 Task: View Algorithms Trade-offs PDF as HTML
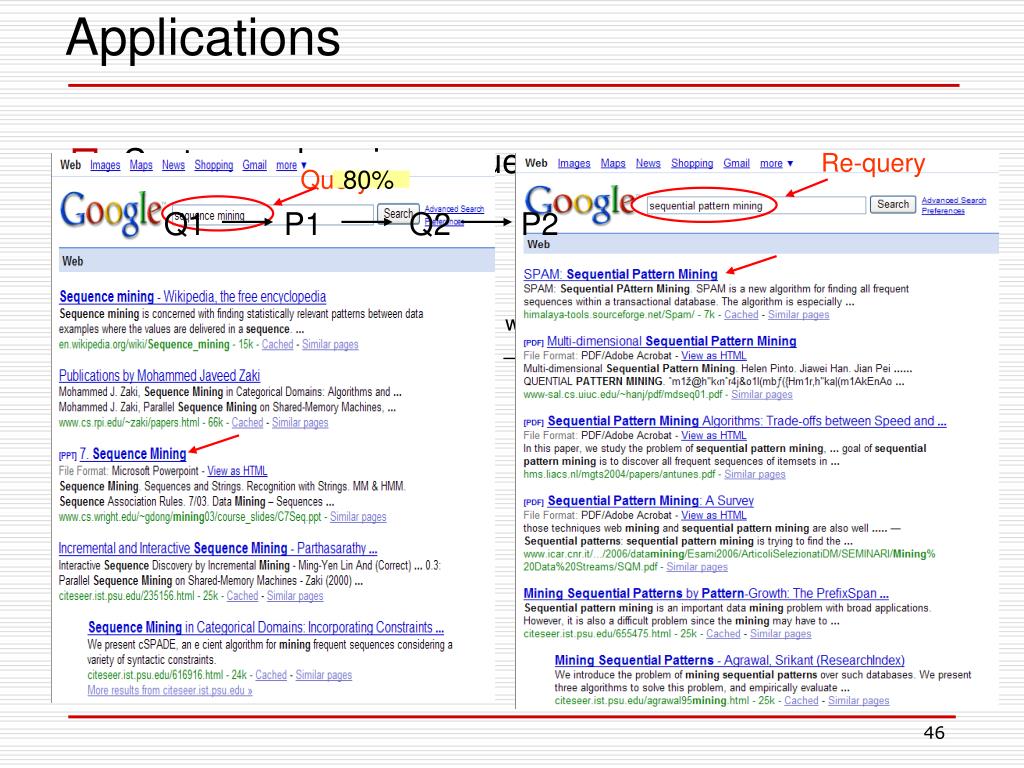(714, 436)
